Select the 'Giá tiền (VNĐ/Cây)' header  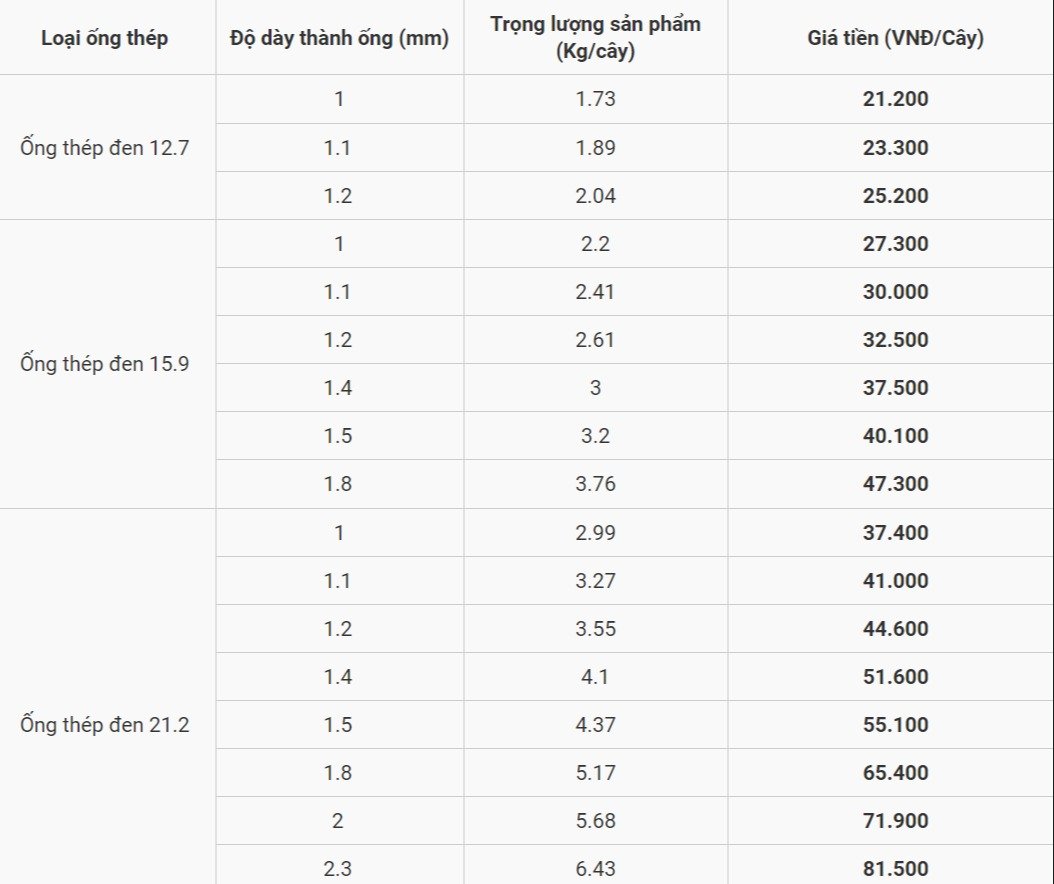(x=895, y=38)
